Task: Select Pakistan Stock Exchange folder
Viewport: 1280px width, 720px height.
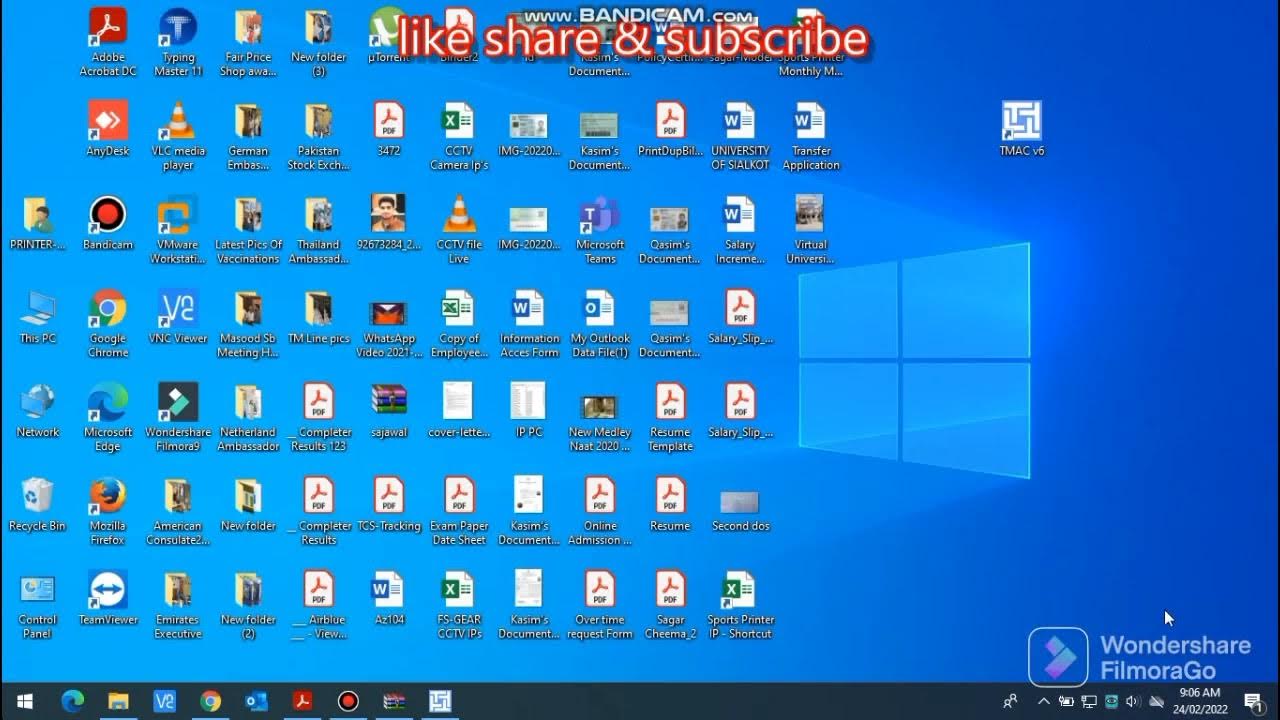Action: coord(319,136)
